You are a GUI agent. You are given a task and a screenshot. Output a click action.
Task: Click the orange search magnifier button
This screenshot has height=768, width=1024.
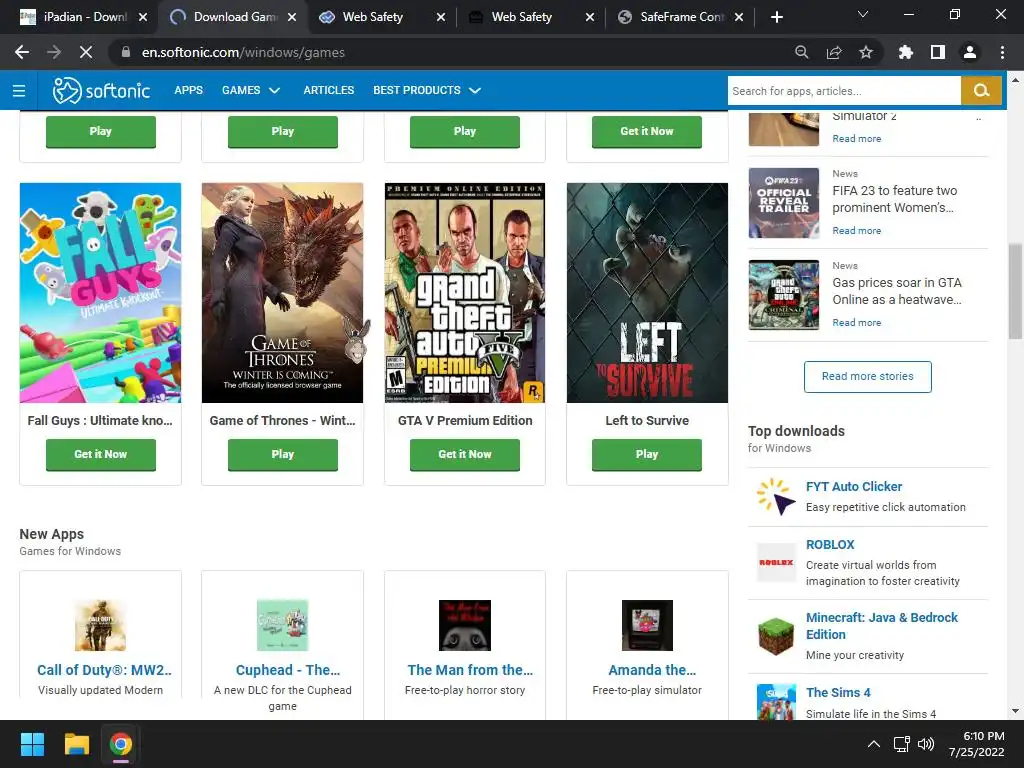(981, 90)
